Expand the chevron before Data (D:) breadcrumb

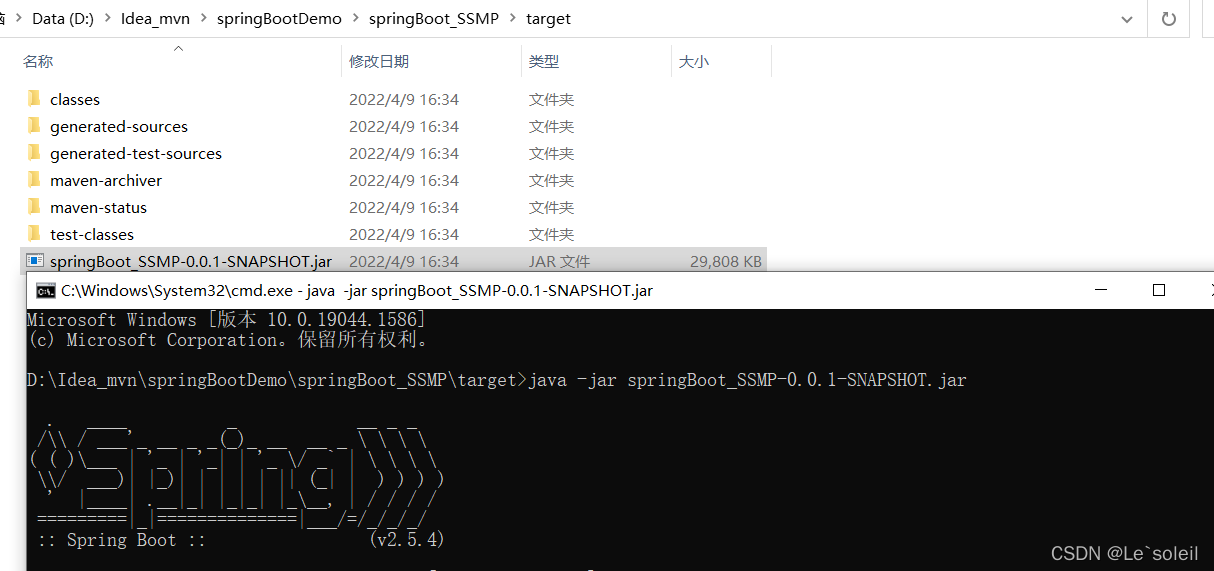(x=18, y=18)
